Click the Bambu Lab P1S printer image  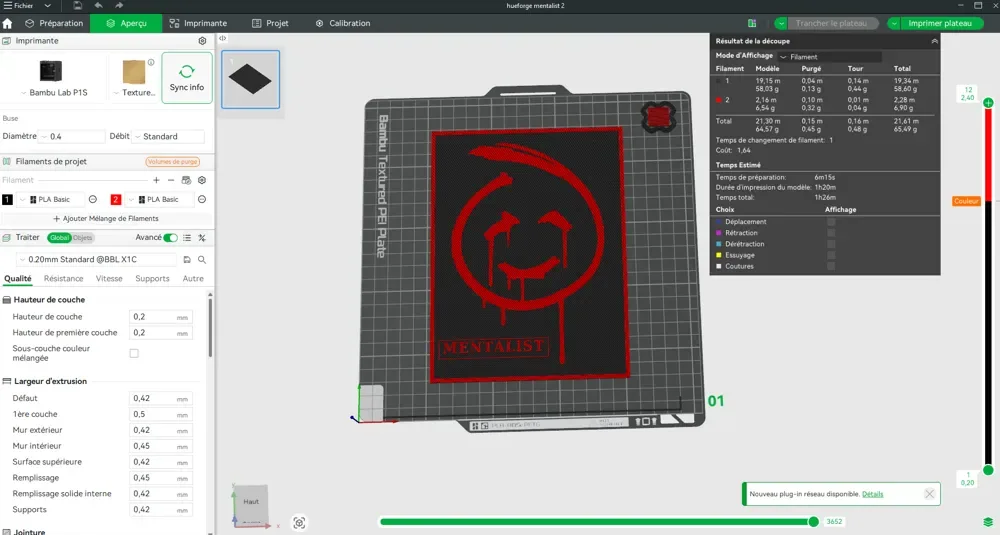pyautogui.click(x=50, y=71)
